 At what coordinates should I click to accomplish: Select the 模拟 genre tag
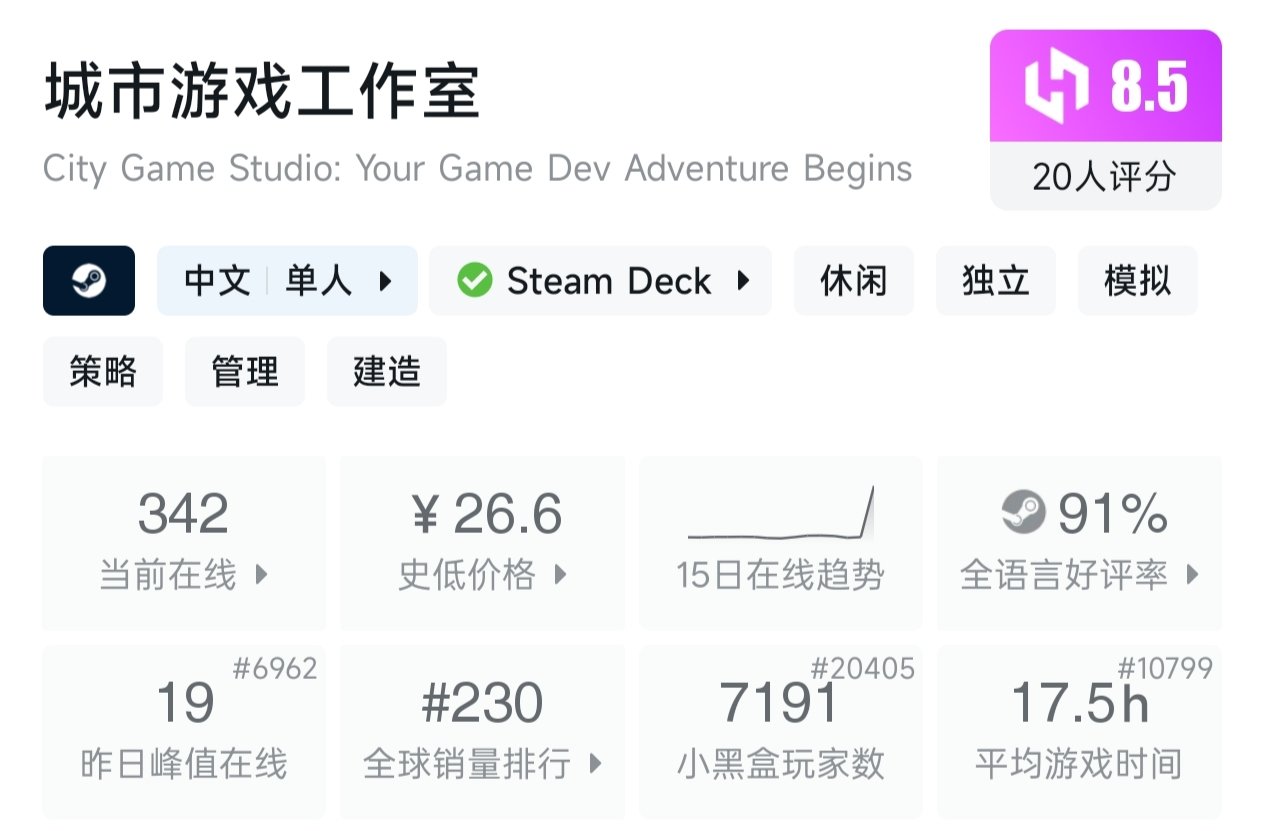coord(1137,281)
